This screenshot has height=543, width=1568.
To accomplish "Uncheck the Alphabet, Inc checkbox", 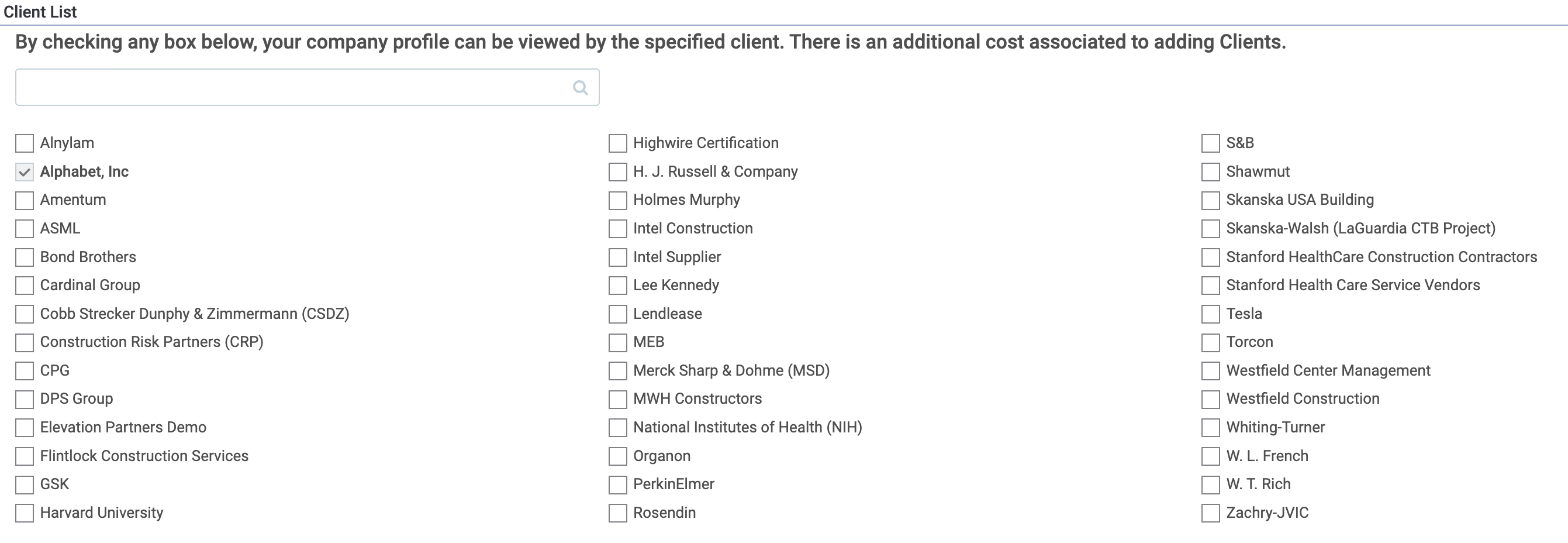I will [25, 173].
